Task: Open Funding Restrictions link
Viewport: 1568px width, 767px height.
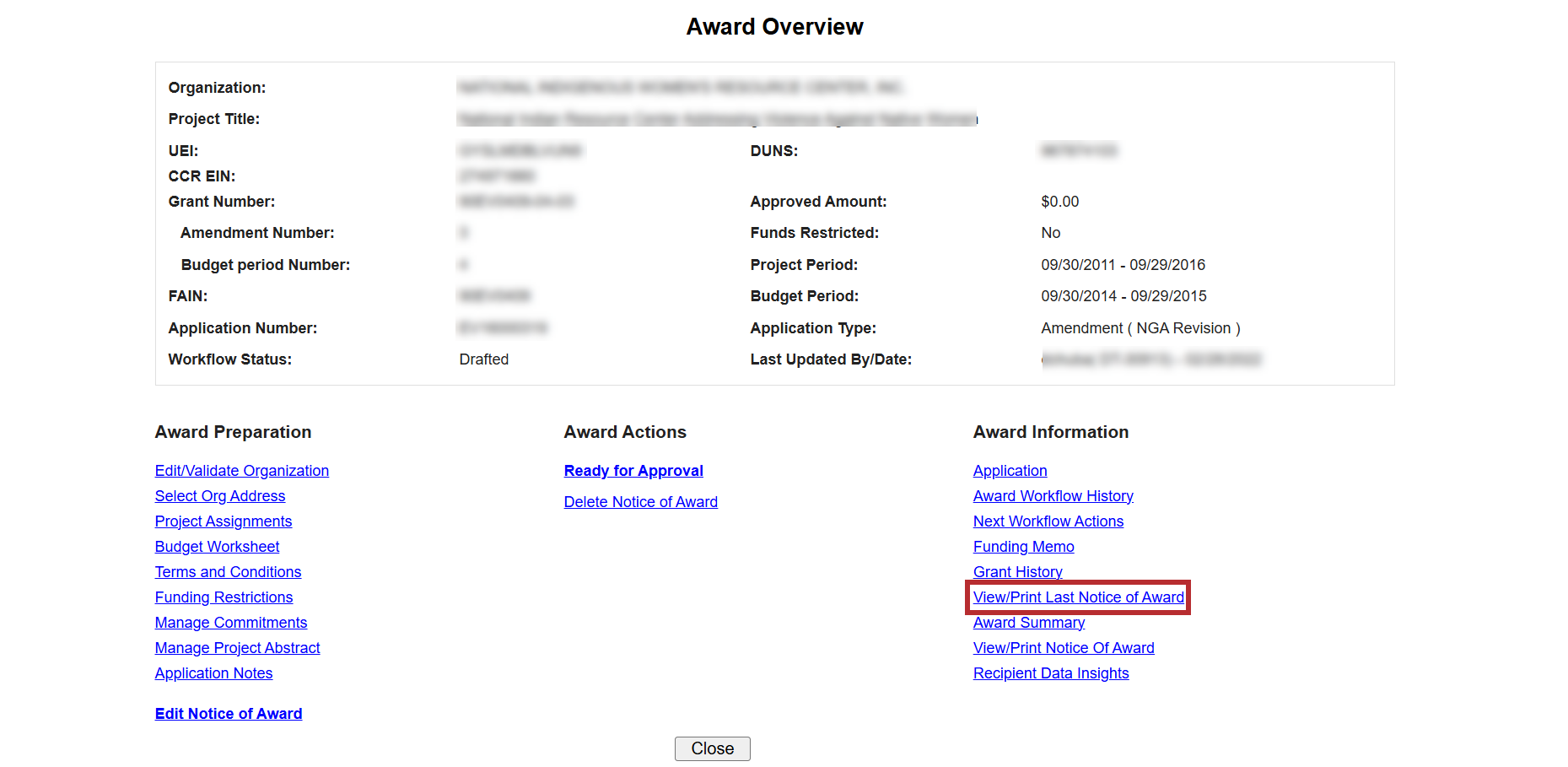Action: [x=224, y=597]
